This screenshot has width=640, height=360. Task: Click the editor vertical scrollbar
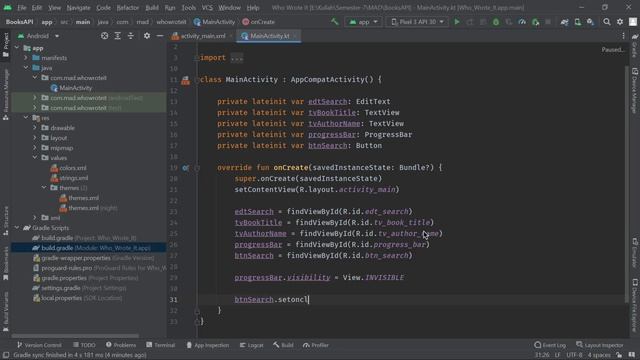point(627,184)
